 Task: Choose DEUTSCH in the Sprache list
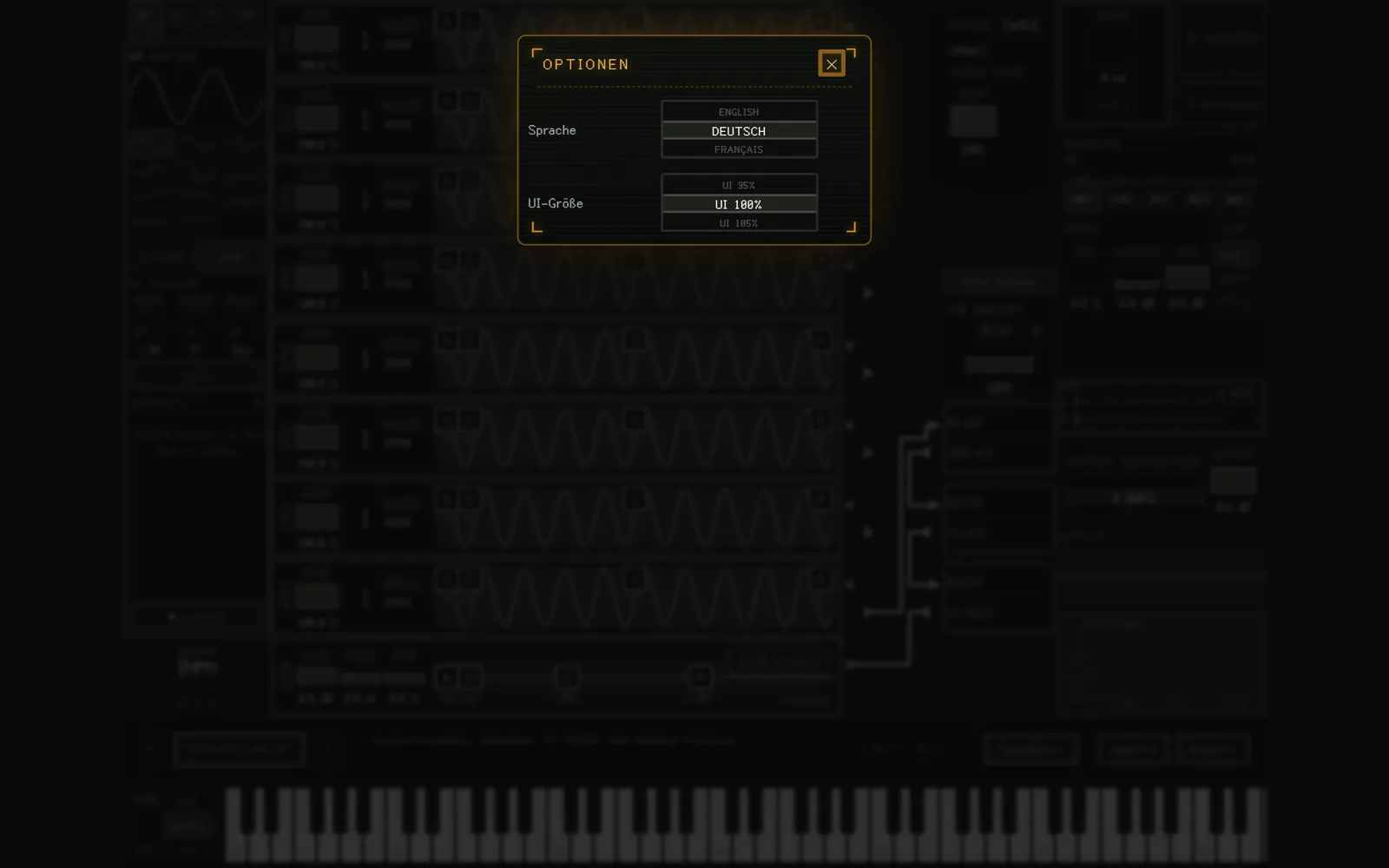pos(739,131)
